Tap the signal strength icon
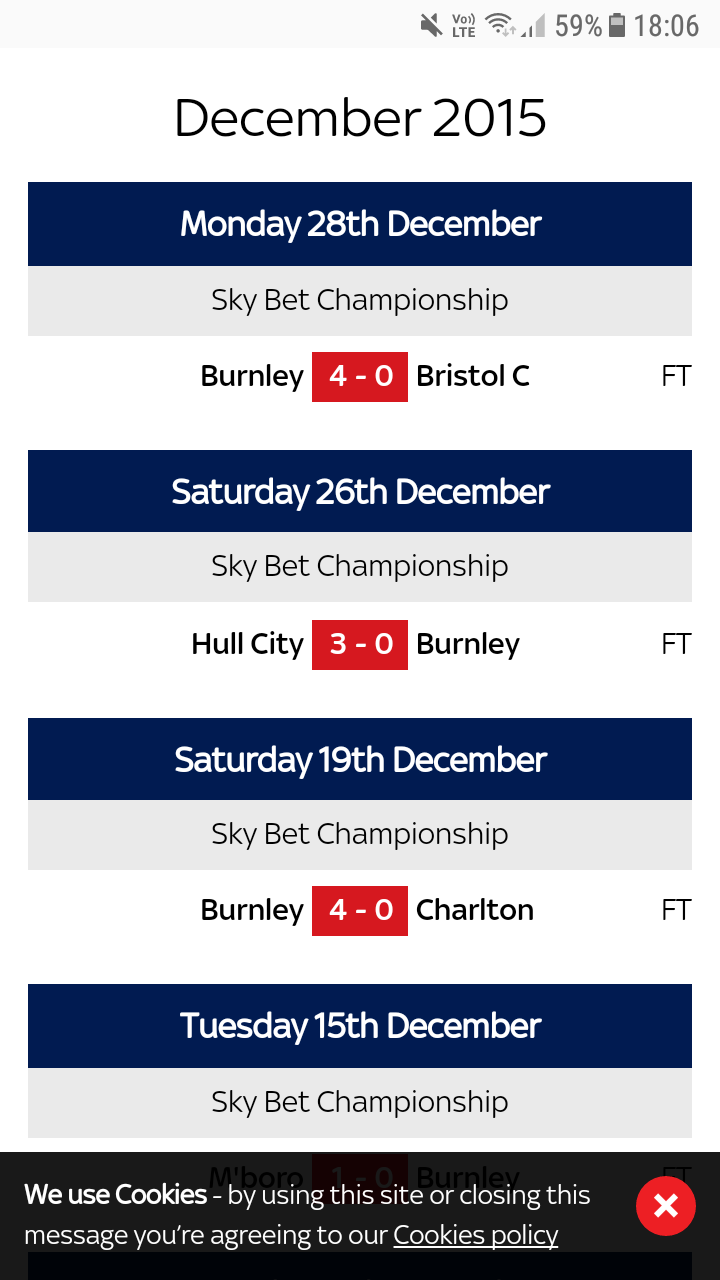 [x=534, y=25]
